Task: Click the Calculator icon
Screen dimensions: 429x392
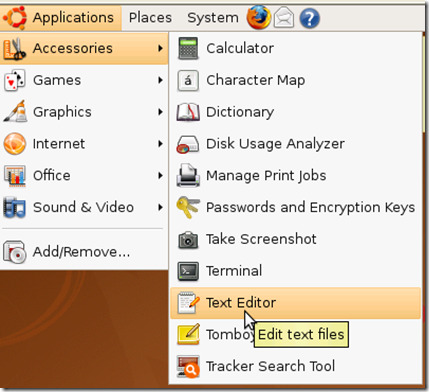Action: point(188,49)
